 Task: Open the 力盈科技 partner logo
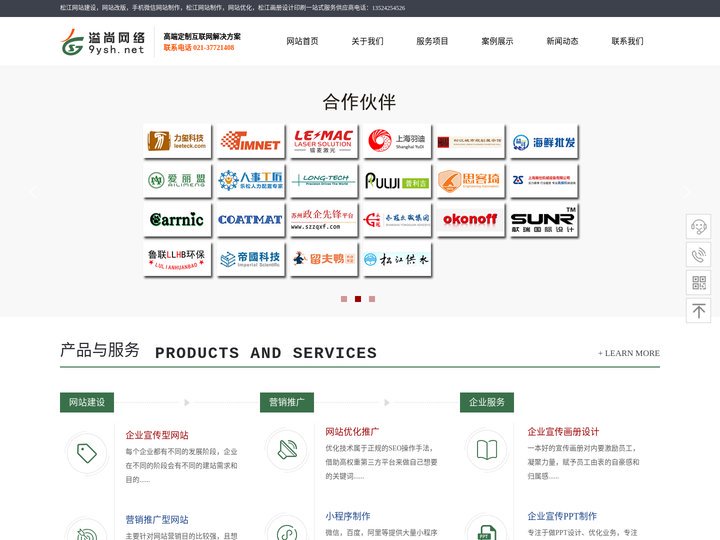click(x=177, y=141)
